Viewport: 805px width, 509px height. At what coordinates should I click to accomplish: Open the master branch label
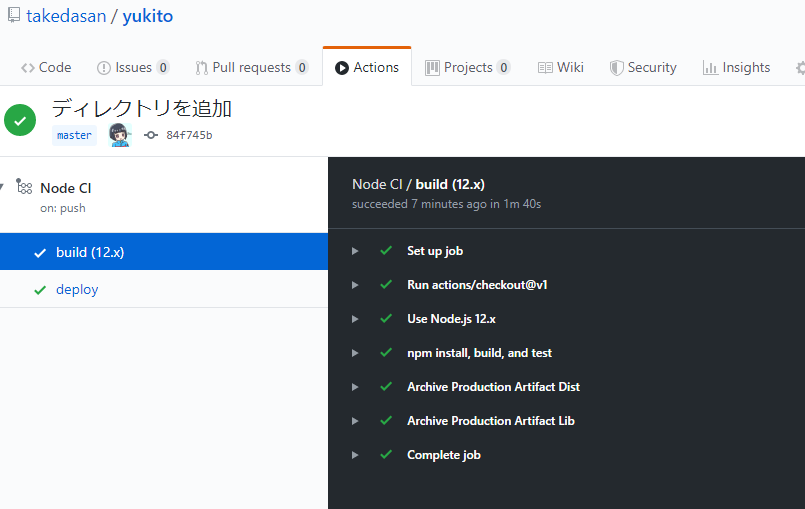tap(74, 135)
